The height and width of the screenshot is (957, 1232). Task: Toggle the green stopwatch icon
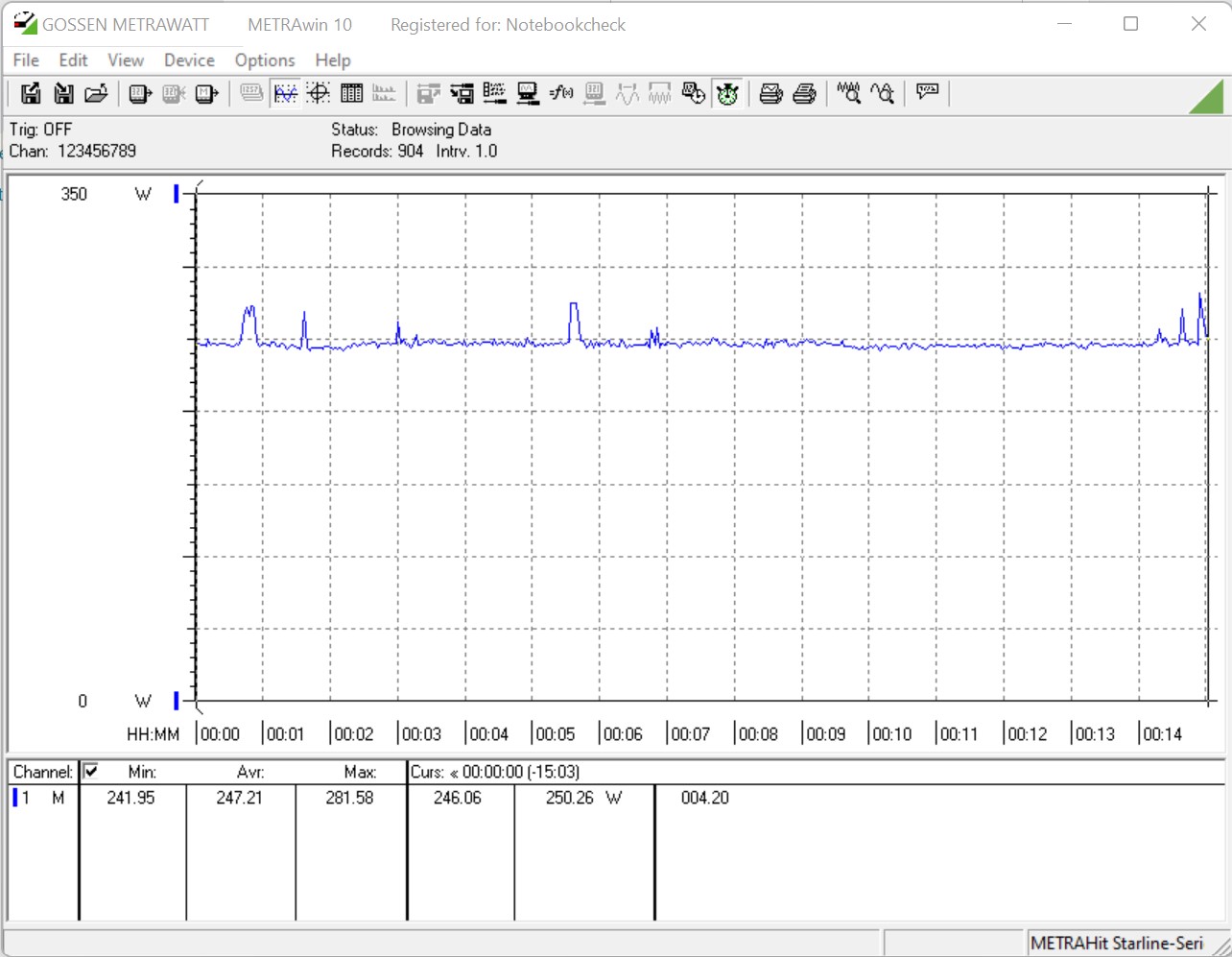click(727, 93)
